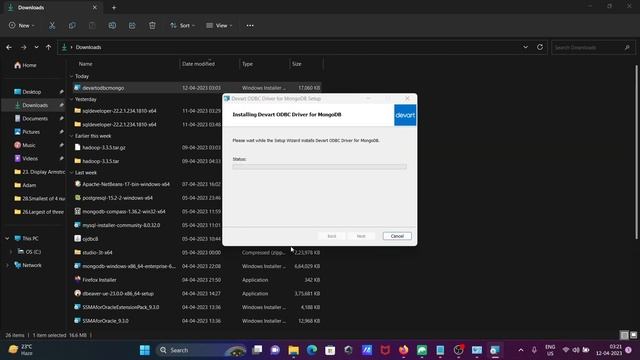Open the Teams chat taskbar icon
Viewport: 640px width, 360px height.
click(275, 350)
